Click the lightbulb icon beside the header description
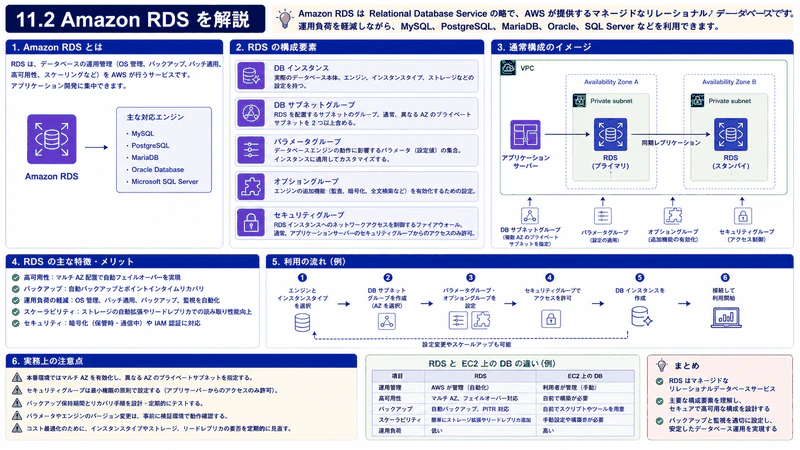This screenshot has width=800, height=450. (x=285, y=19)
